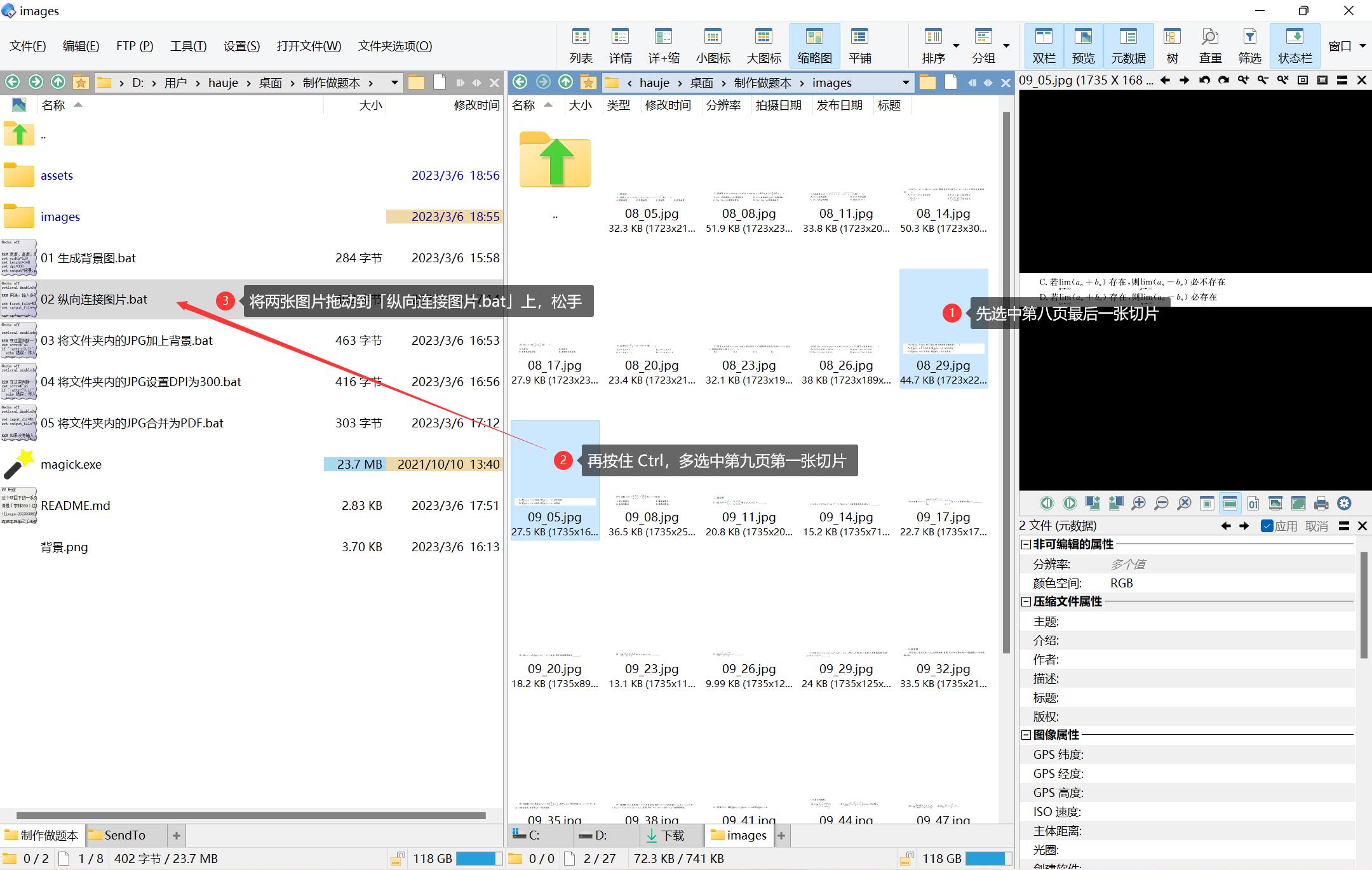
Task: Show the 树 tree panel
Action: pyautogui.click(x=1172, y=46)
